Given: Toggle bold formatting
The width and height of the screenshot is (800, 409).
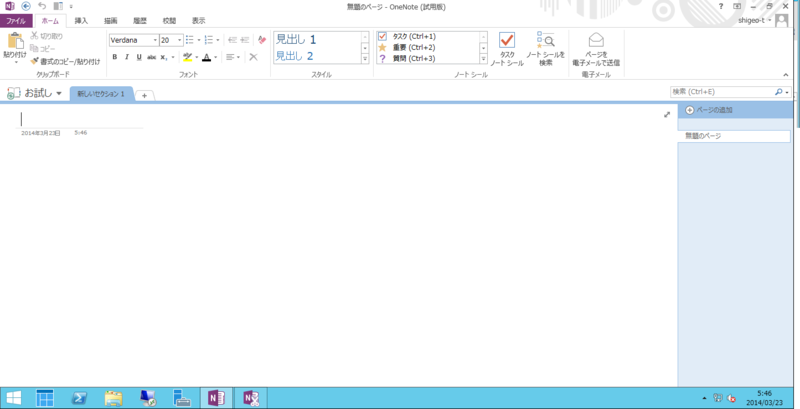Looking at the screenshot, I should pos(115,57).
